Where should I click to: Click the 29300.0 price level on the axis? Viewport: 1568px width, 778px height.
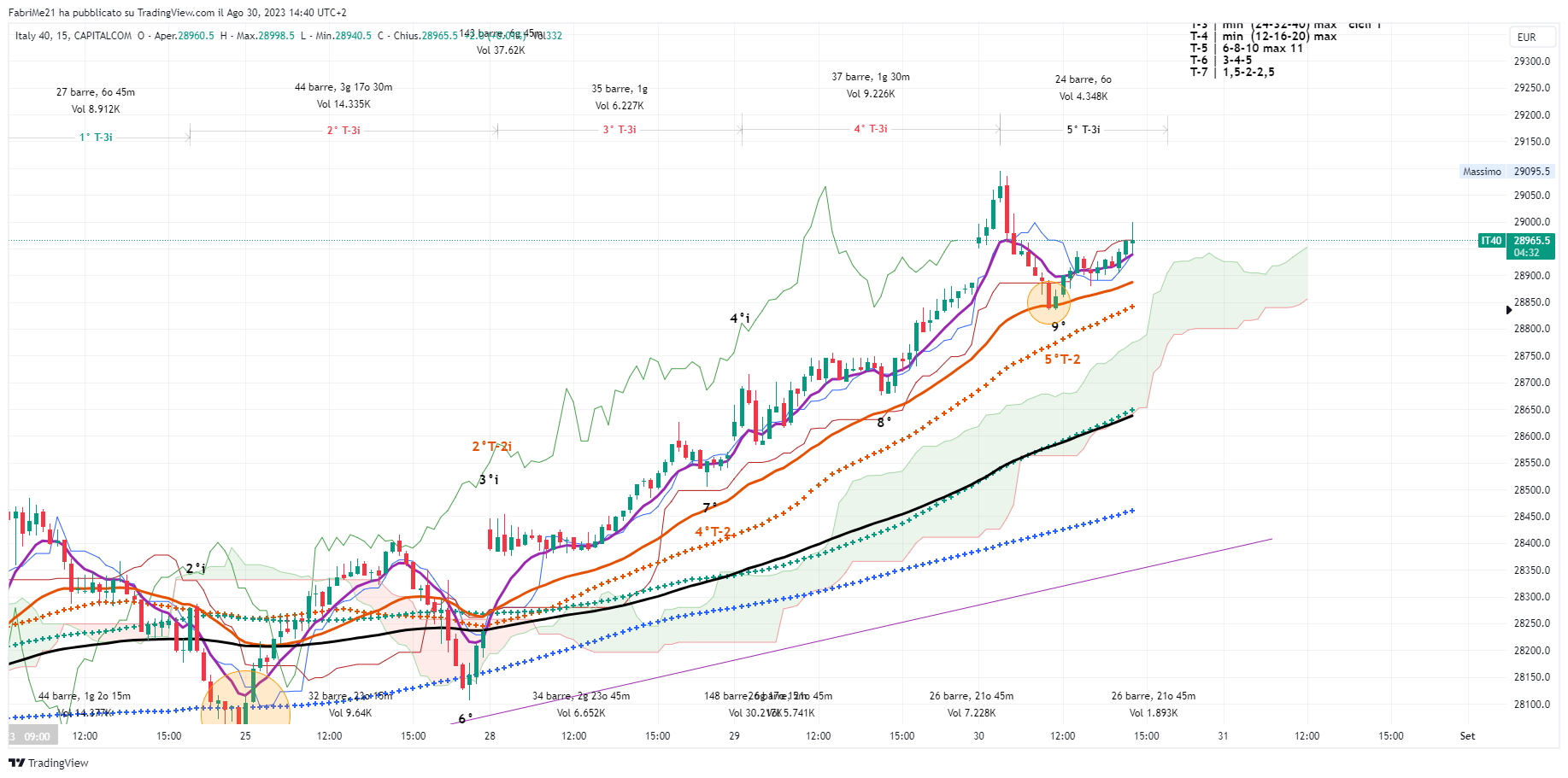click(x=1531, y=61)
